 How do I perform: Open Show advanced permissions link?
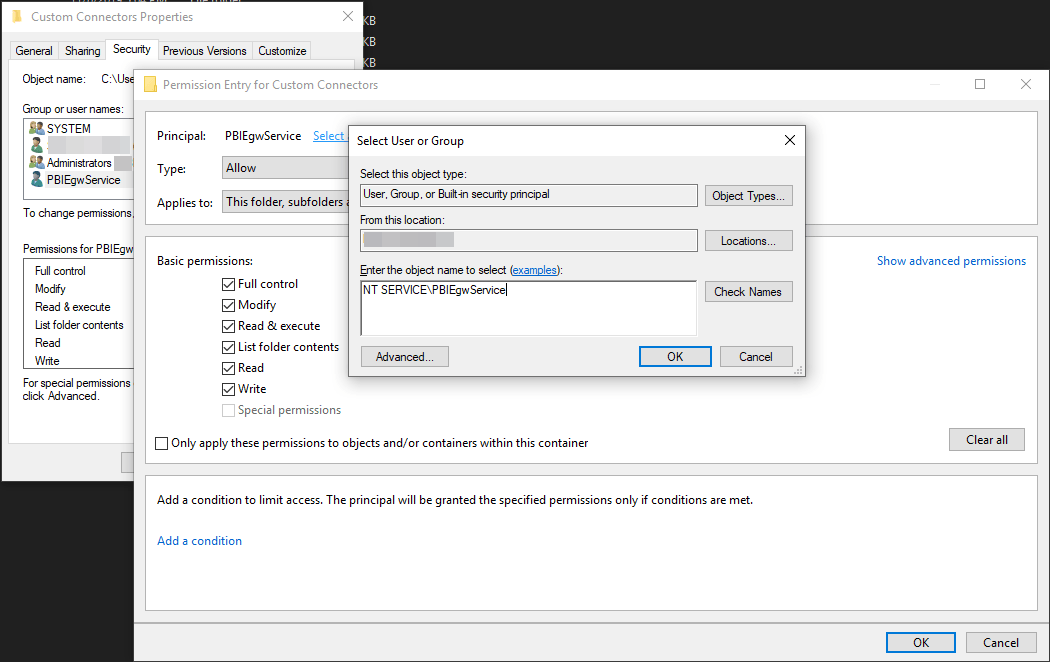click(x=950, y=261)
